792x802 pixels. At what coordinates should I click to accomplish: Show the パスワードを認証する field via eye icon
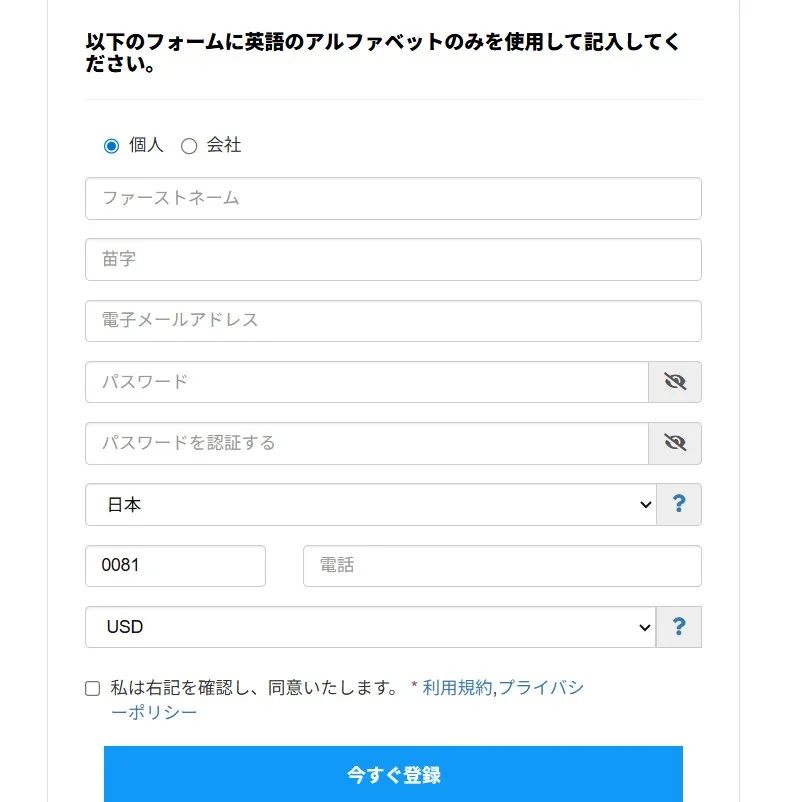(x=676, y=443)
